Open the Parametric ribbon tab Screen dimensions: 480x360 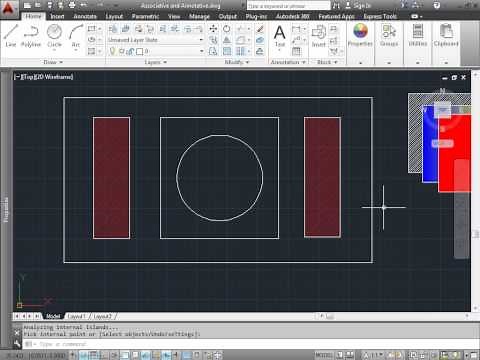click(145, 16)
